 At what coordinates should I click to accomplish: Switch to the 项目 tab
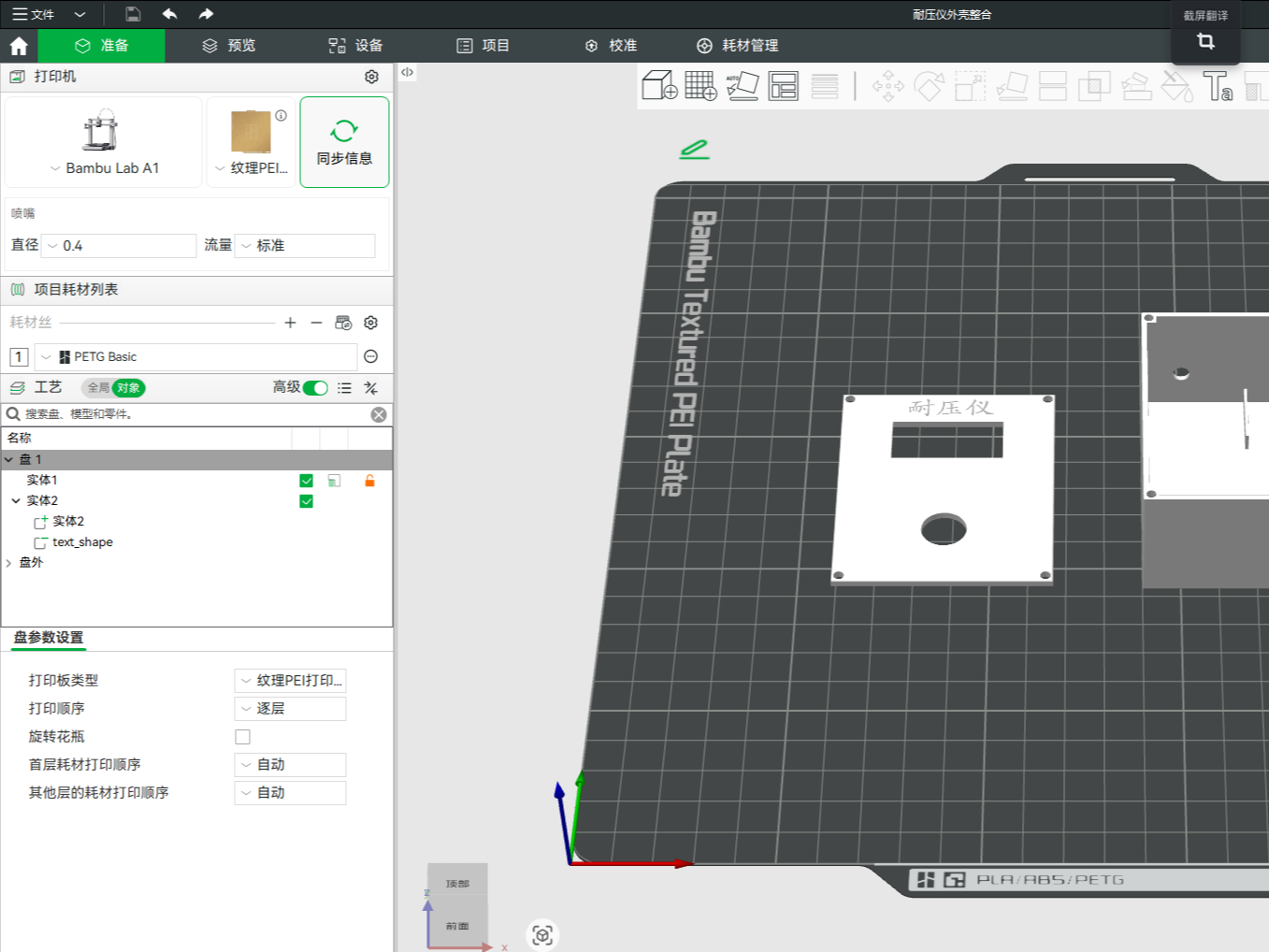[483, 46]
